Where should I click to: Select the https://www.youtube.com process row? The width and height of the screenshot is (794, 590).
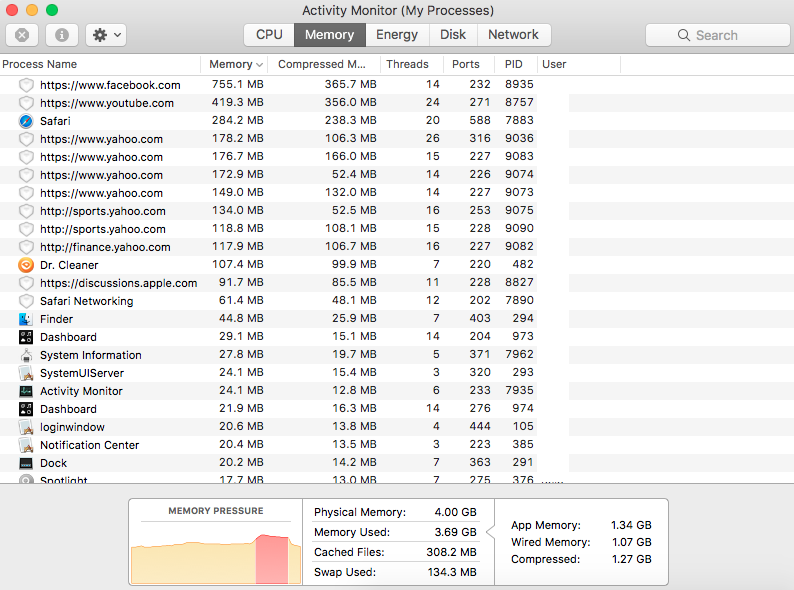tap(268, 103)
